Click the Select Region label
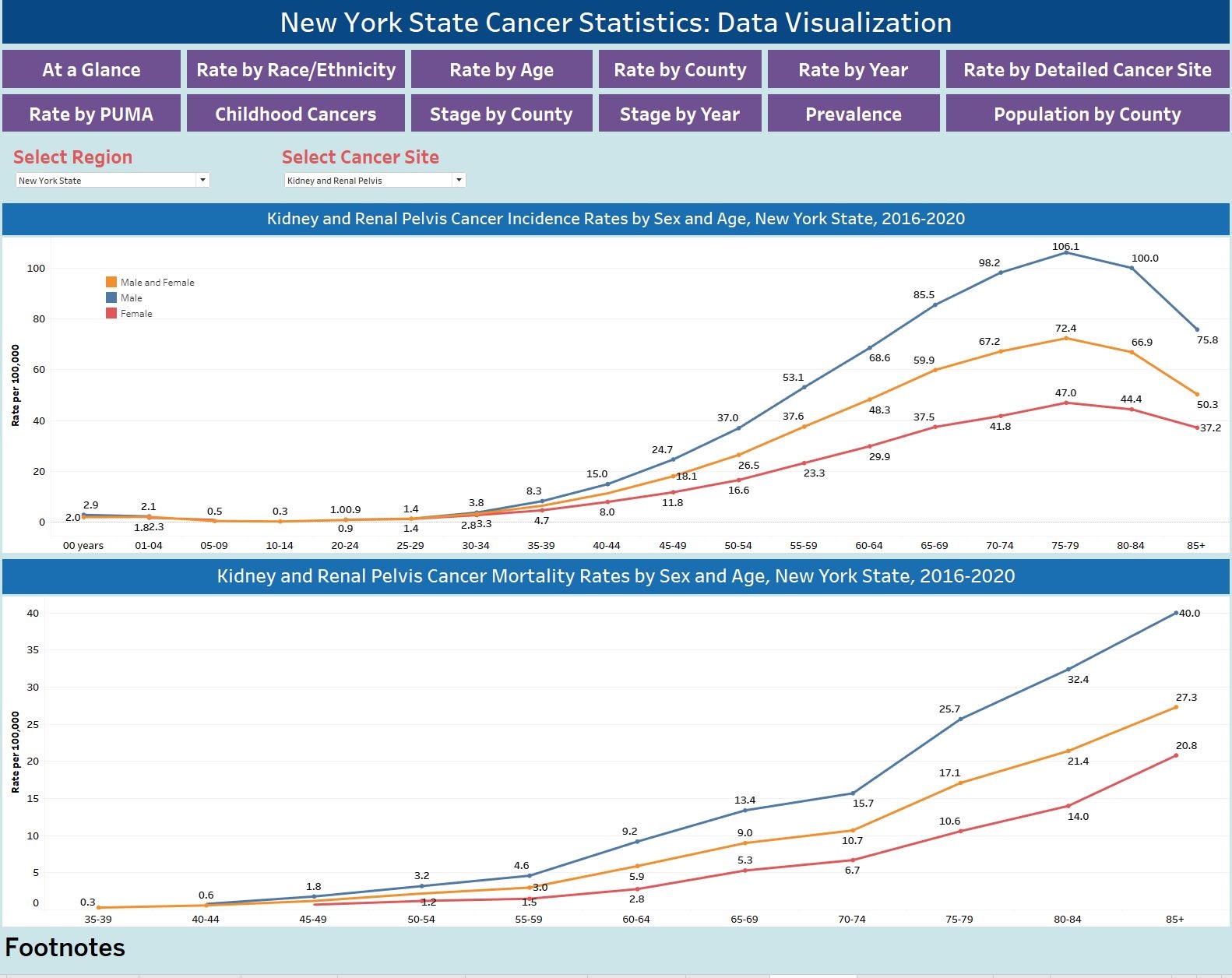 point(72,157)
